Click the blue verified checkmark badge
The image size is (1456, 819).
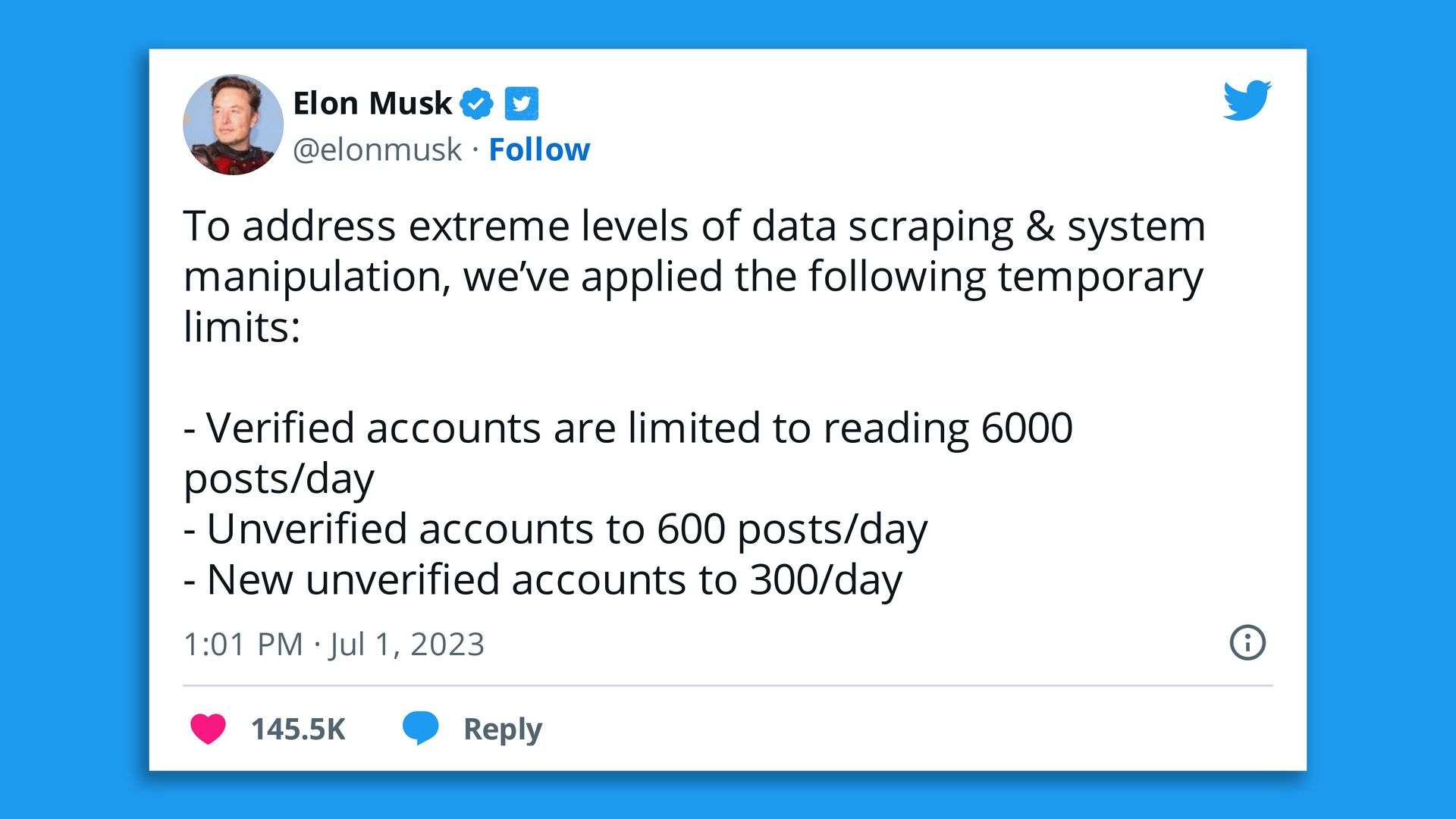(477, 103)
